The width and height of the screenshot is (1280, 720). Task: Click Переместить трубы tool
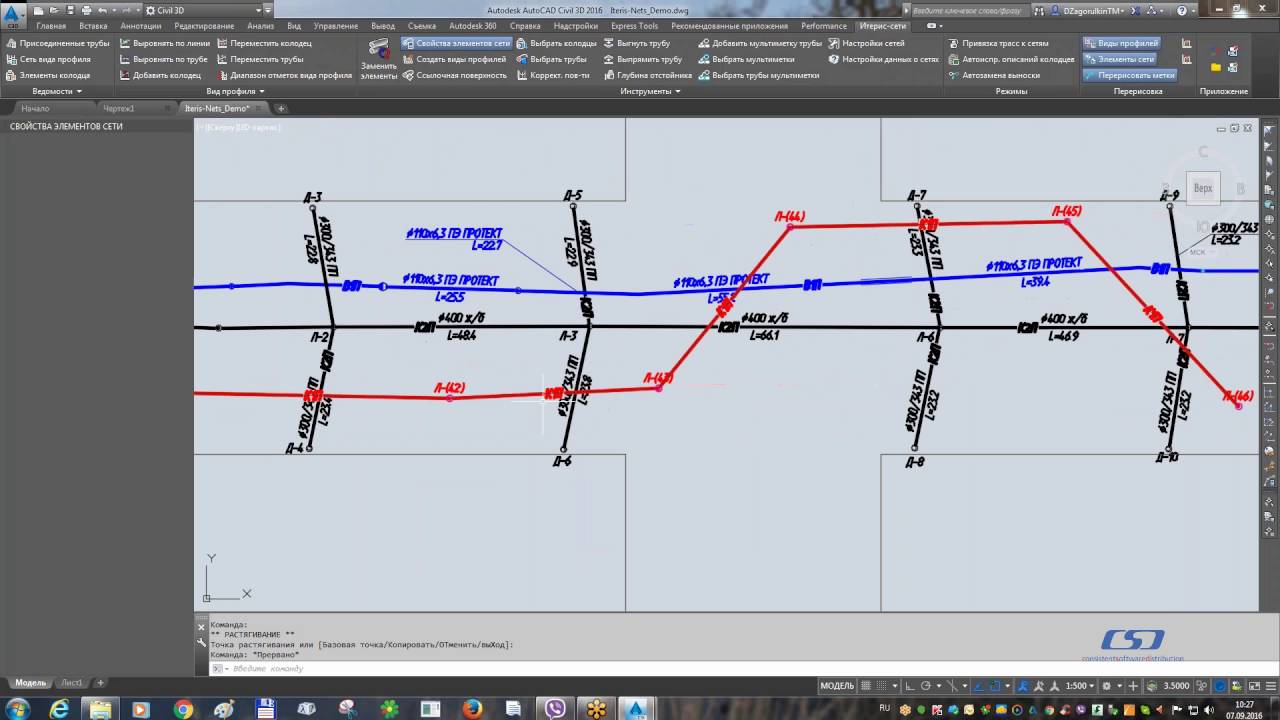pyautogui.click(x=259, y=59)
